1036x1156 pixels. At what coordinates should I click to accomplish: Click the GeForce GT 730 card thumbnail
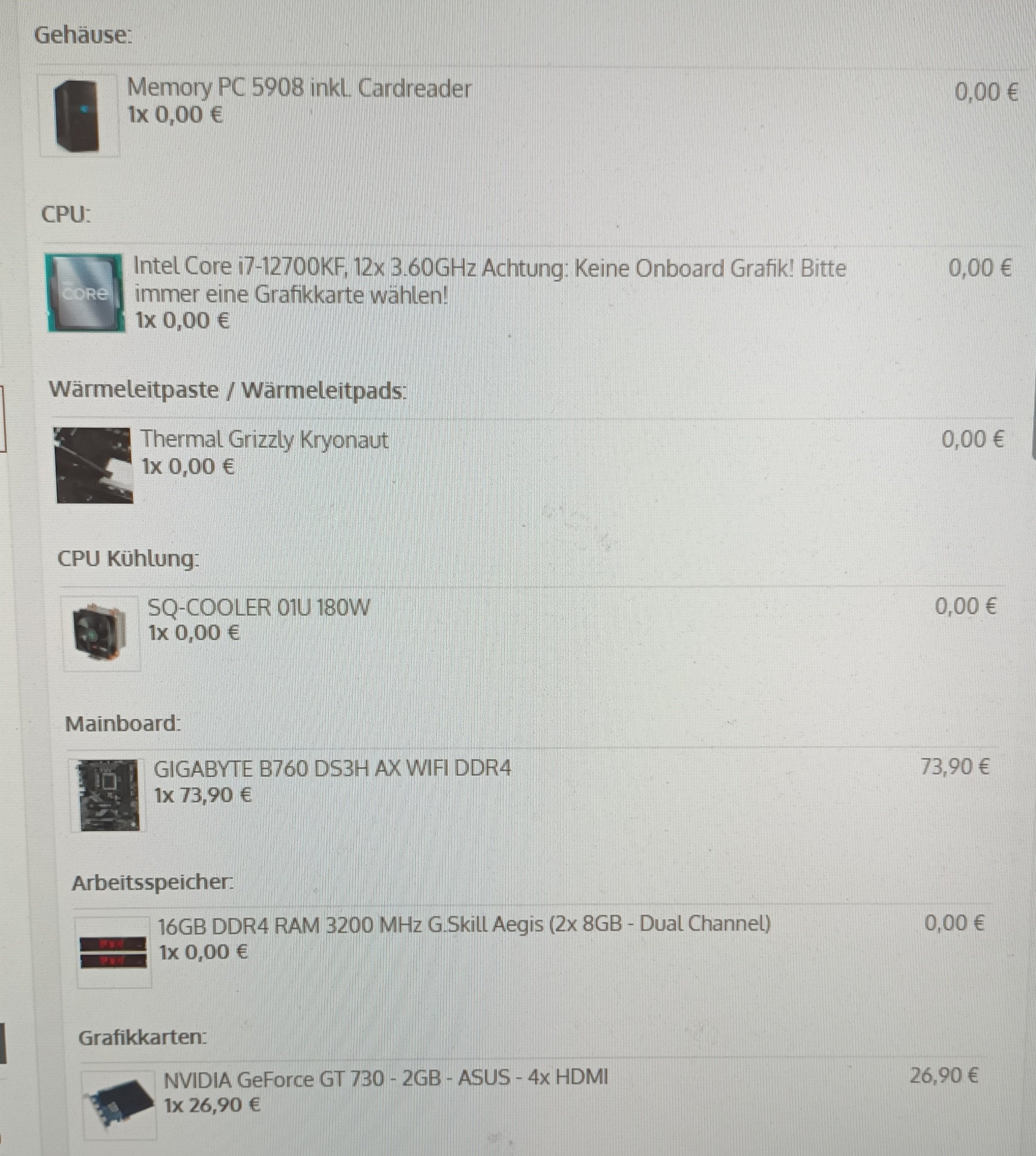coord(119,1106)
